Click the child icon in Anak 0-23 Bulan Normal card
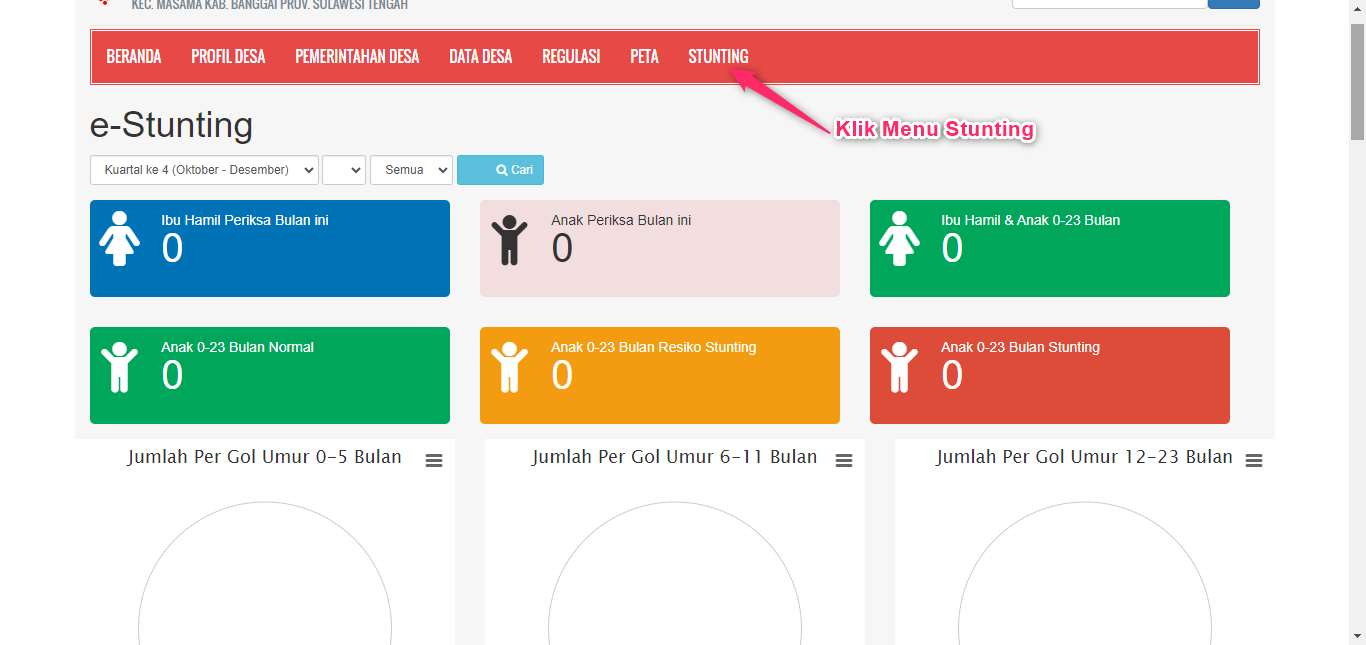 (119, 367)
